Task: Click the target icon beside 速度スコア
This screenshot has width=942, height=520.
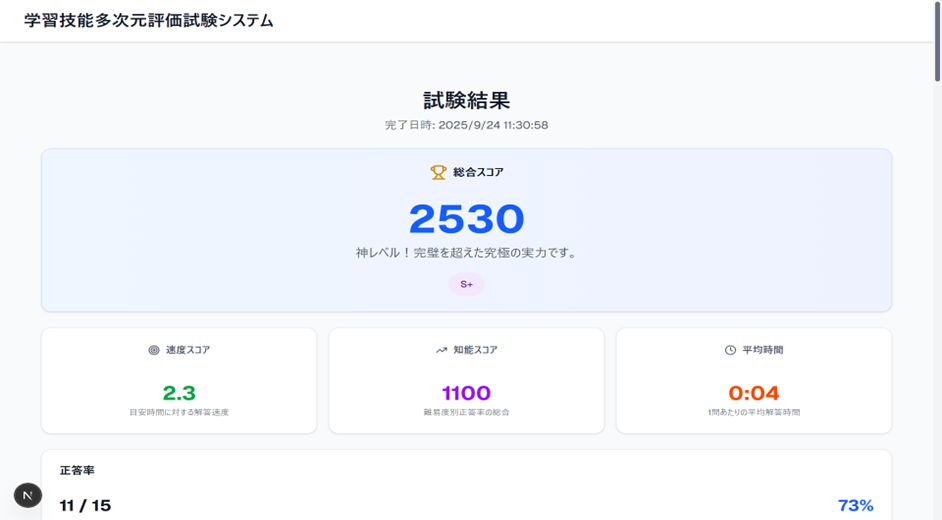Action: (x=154, y=350)
